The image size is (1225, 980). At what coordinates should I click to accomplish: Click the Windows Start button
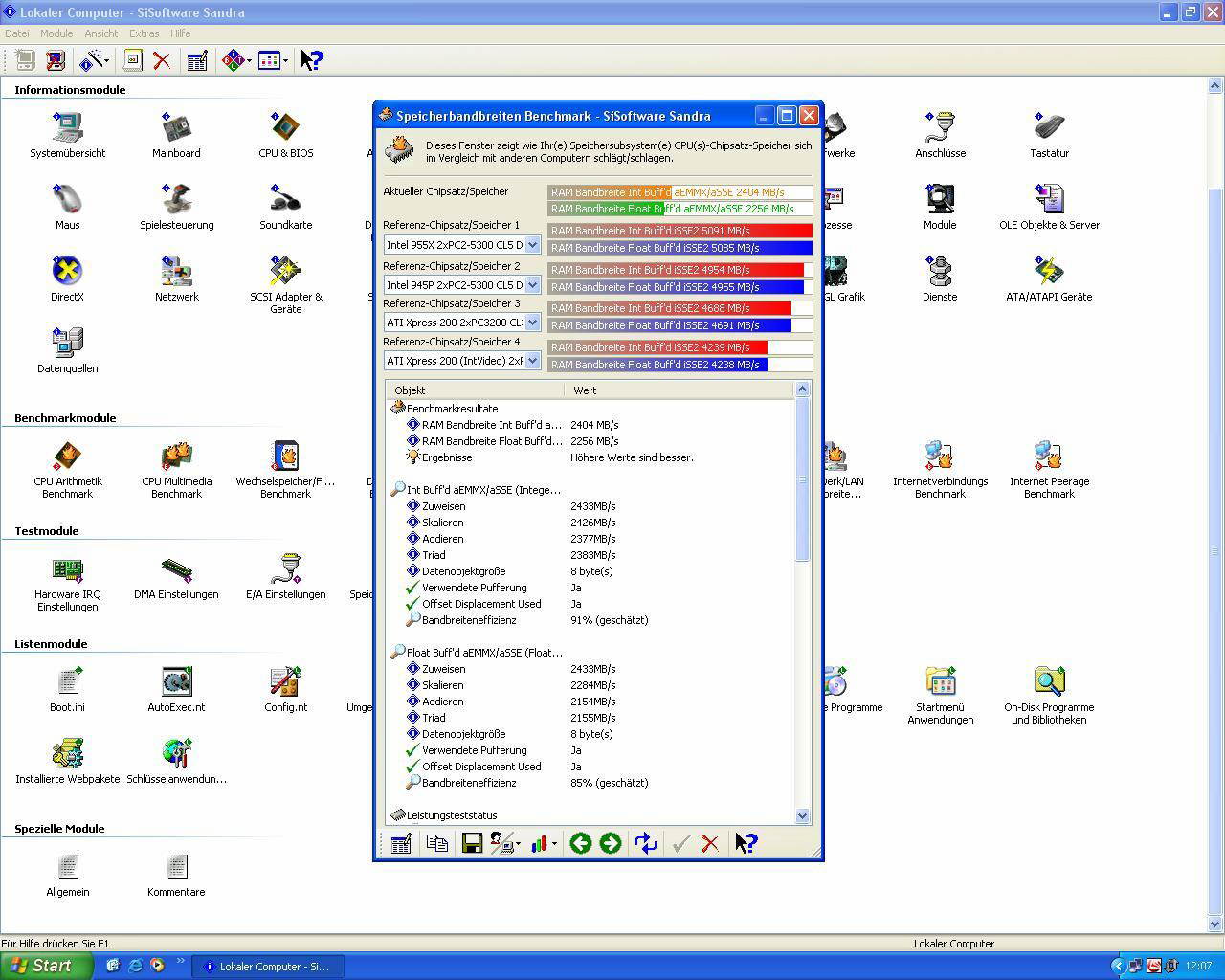coord(46,966)
